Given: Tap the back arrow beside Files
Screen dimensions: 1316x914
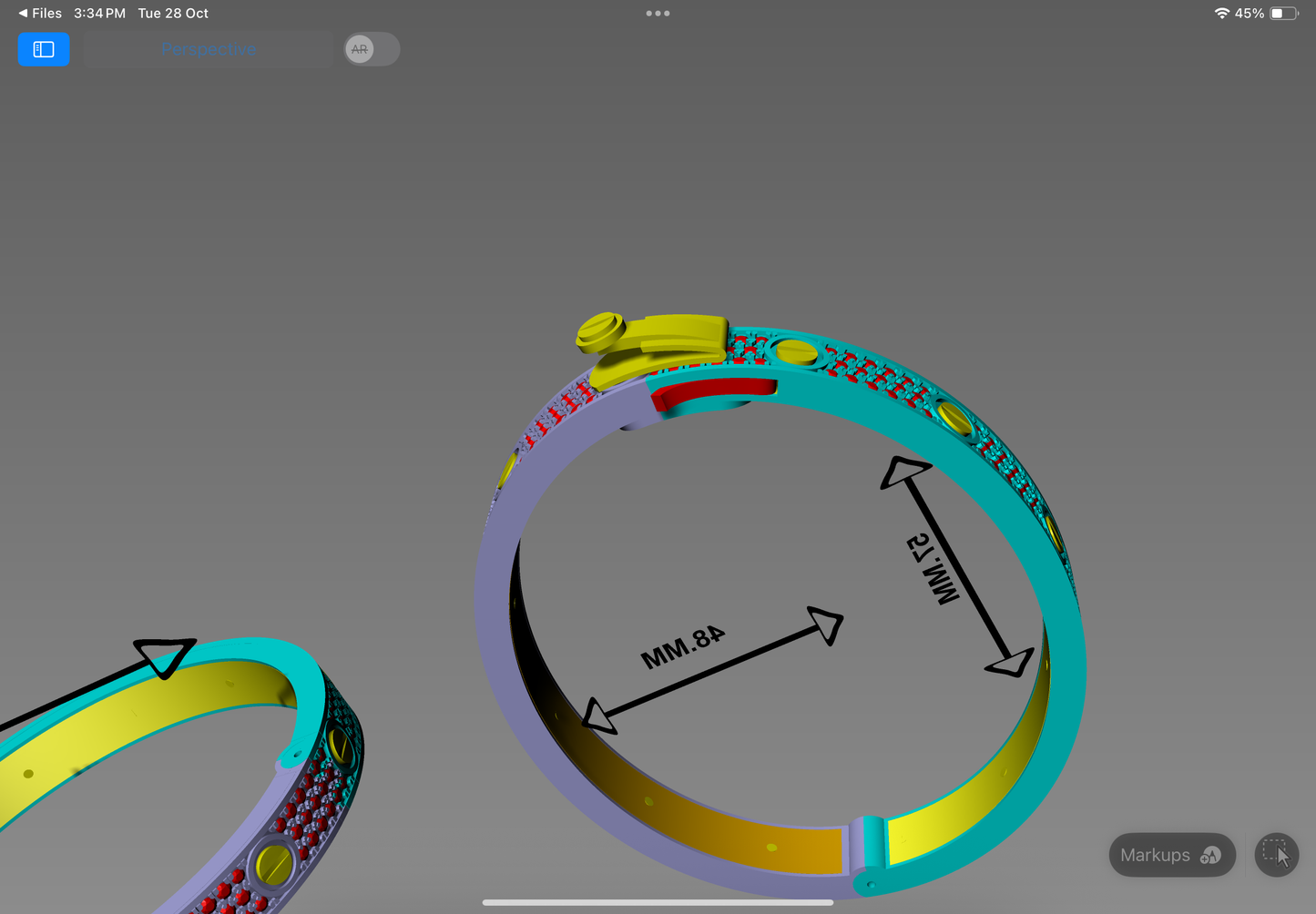Looking at the screenshot, I should pos(23,14).
